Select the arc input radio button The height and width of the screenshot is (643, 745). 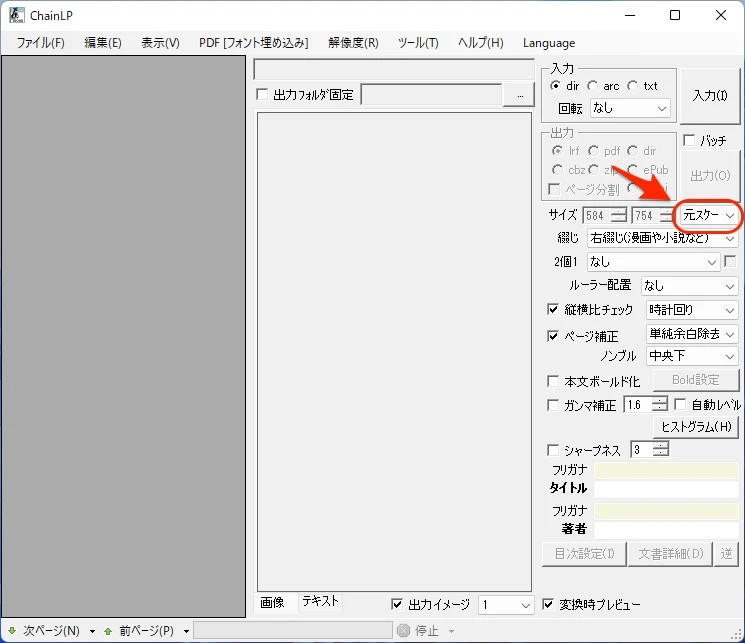click(592, 86)
